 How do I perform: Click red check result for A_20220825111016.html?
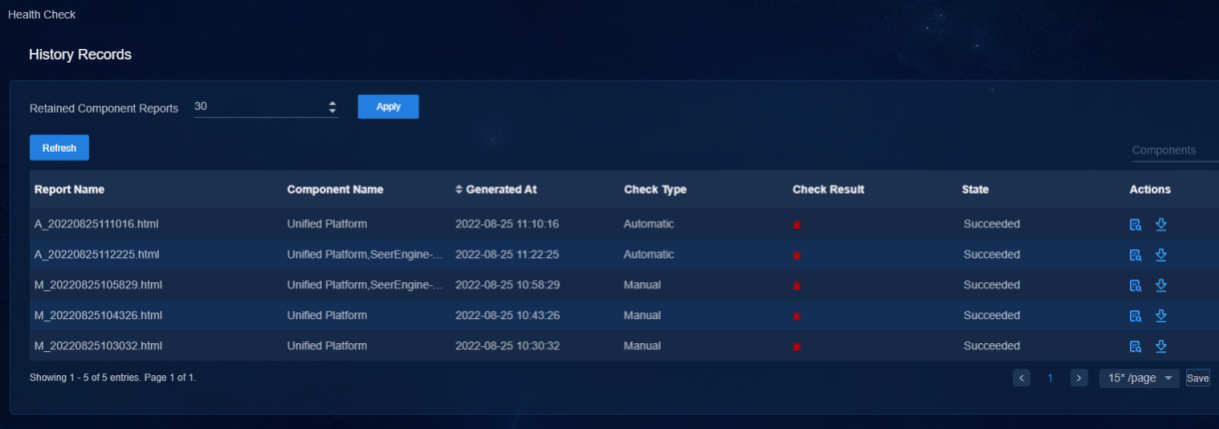click(x=797, y=225)
